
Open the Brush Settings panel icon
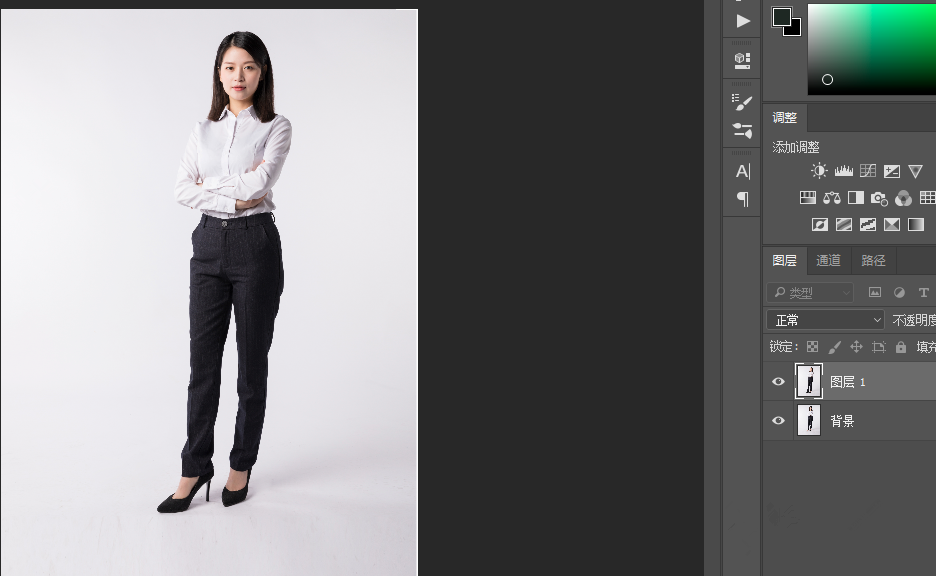[742, 102]
